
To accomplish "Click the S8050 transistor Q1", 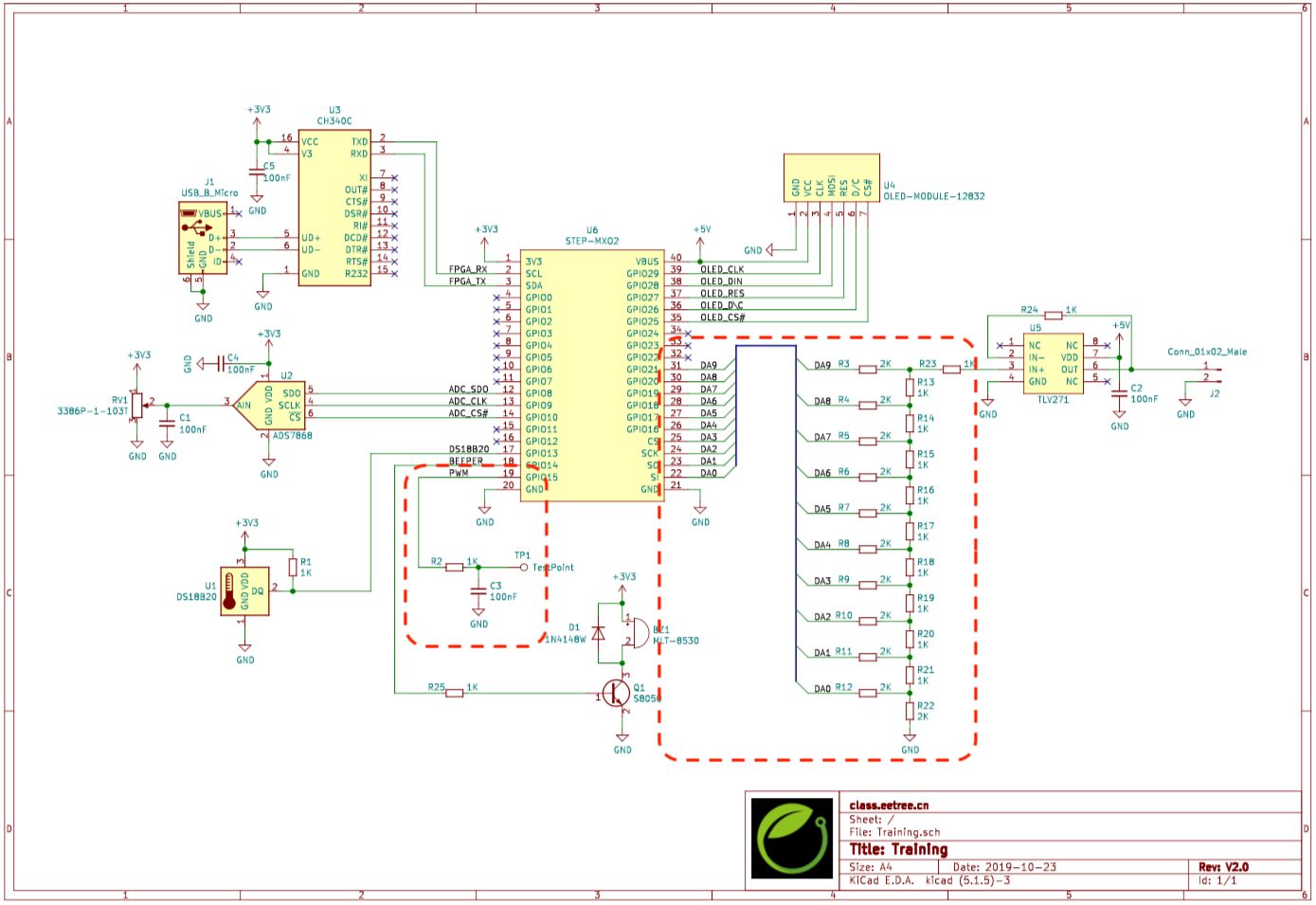I will click(x=617, y=694).
